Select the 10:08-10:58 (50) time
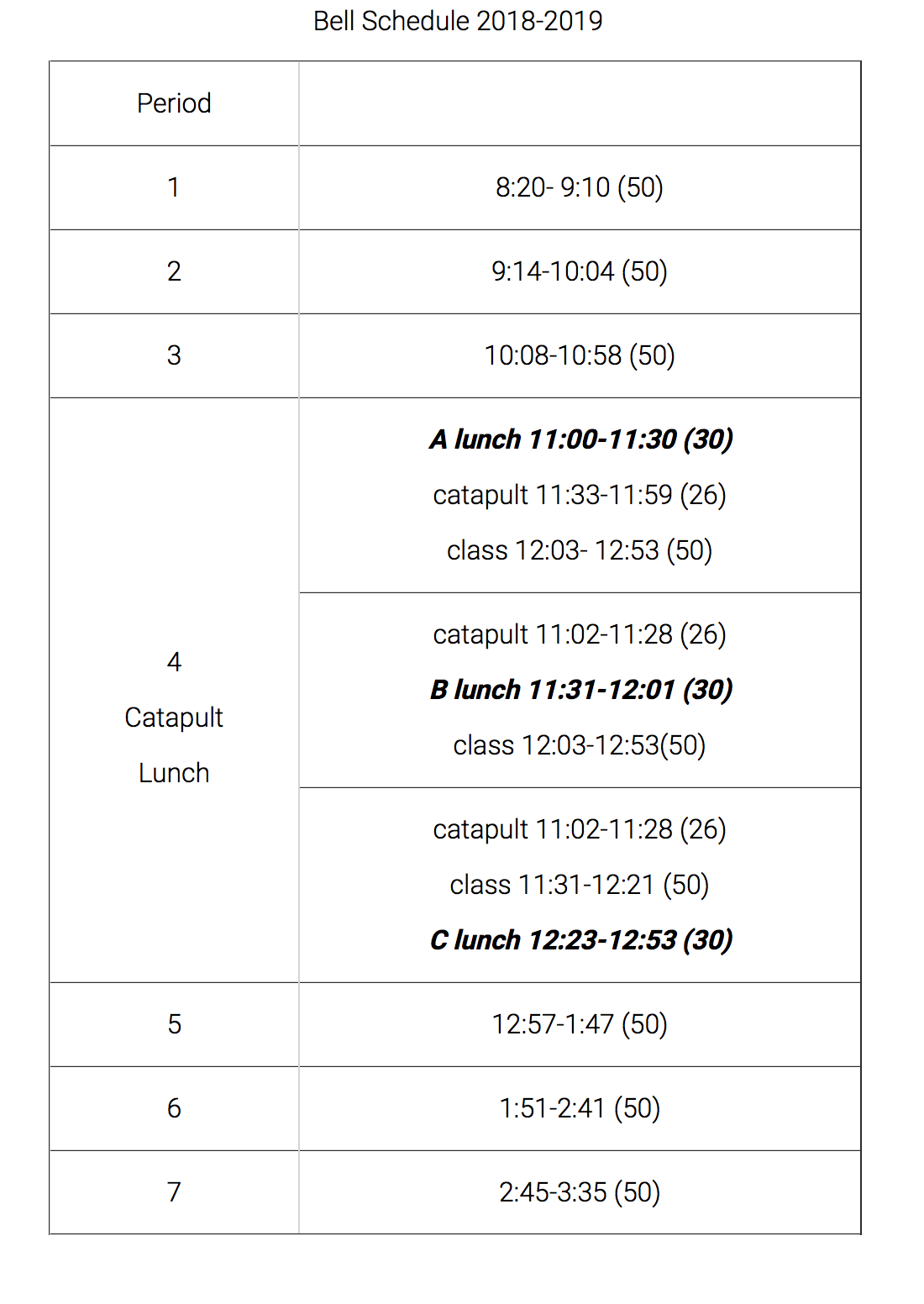924x1304 pixels. [580, 355]
